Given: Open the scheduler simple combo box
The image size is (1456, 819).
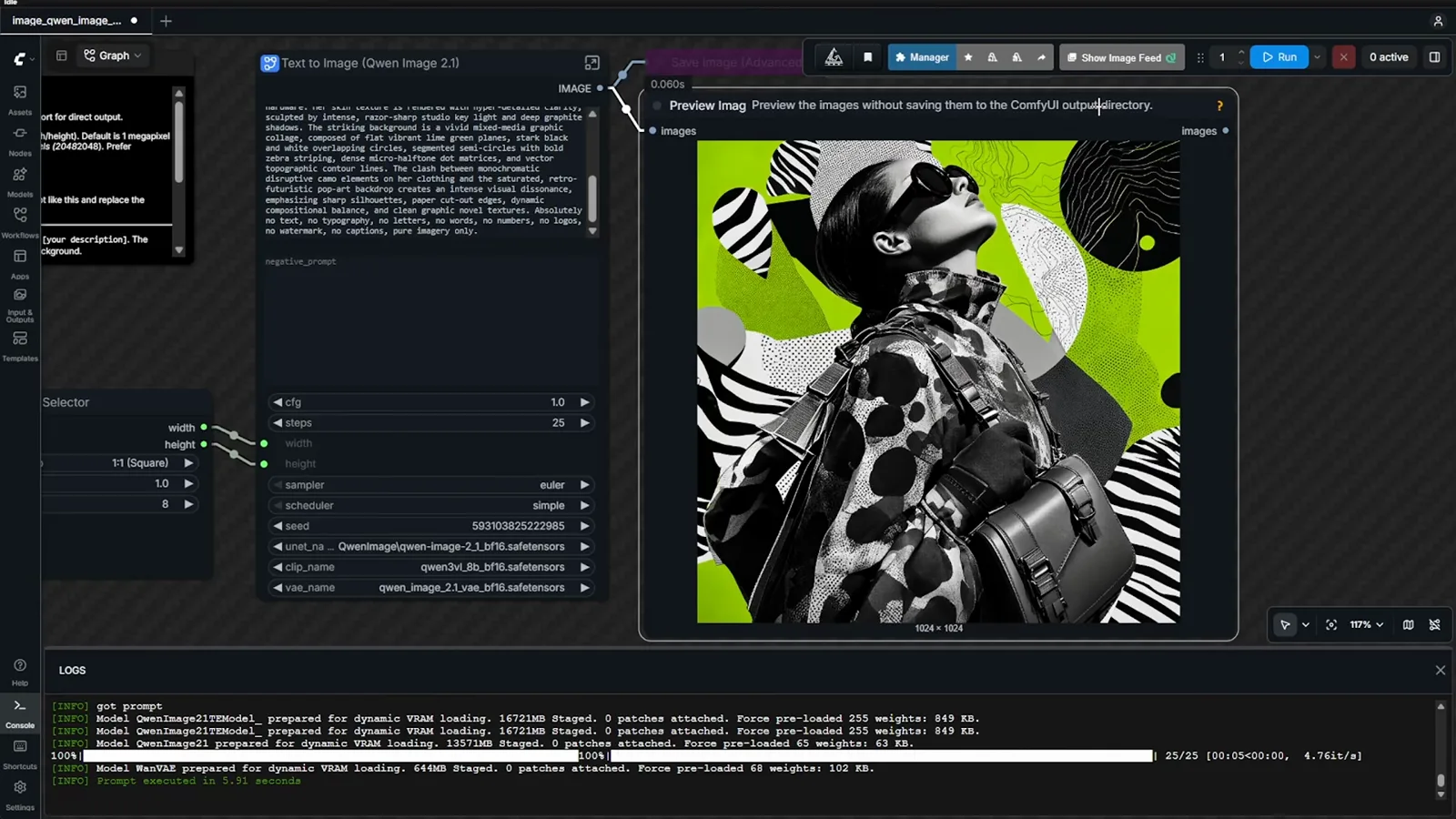Looking at the screenshot, I should pos(431,506).
